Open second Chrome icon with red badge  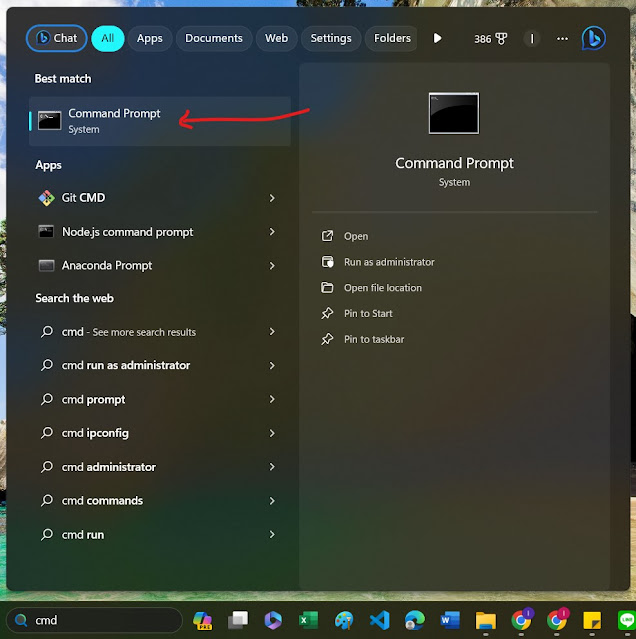[x=557, y=619]
